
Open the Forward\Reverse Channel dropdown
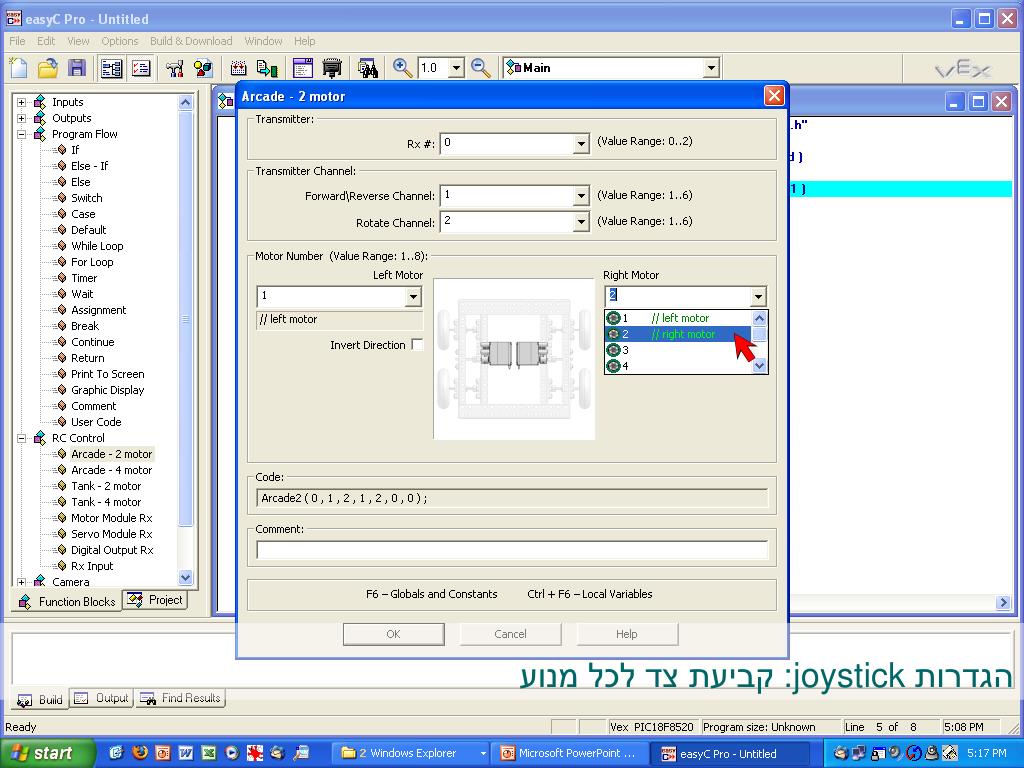click(581, 196)
